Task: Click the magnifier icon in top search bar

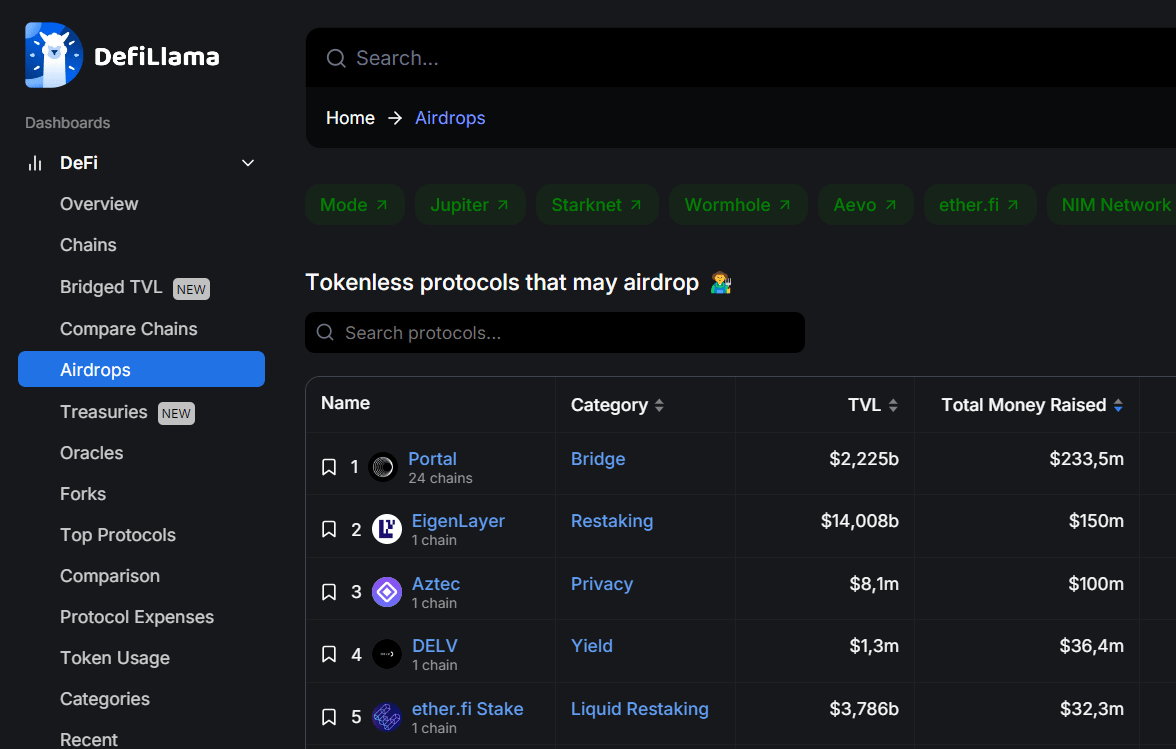Action: [336, 58]
